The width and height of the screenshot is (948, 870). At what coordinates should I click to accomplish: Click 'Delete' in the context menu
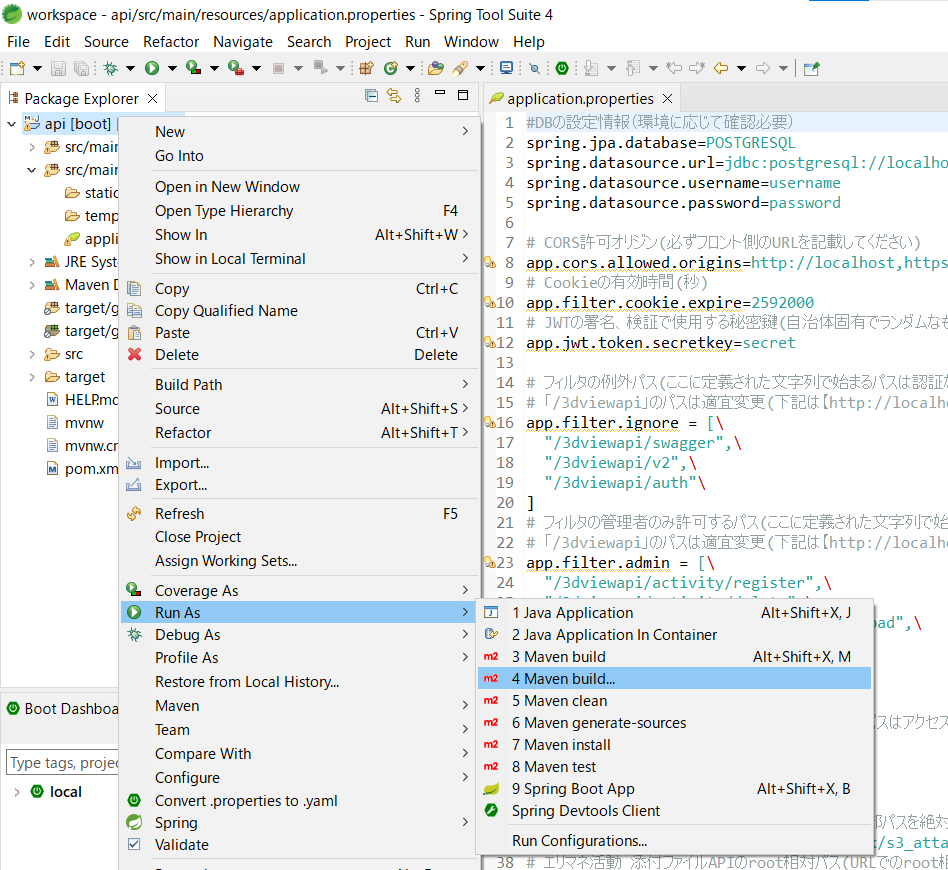coord(299,355)
